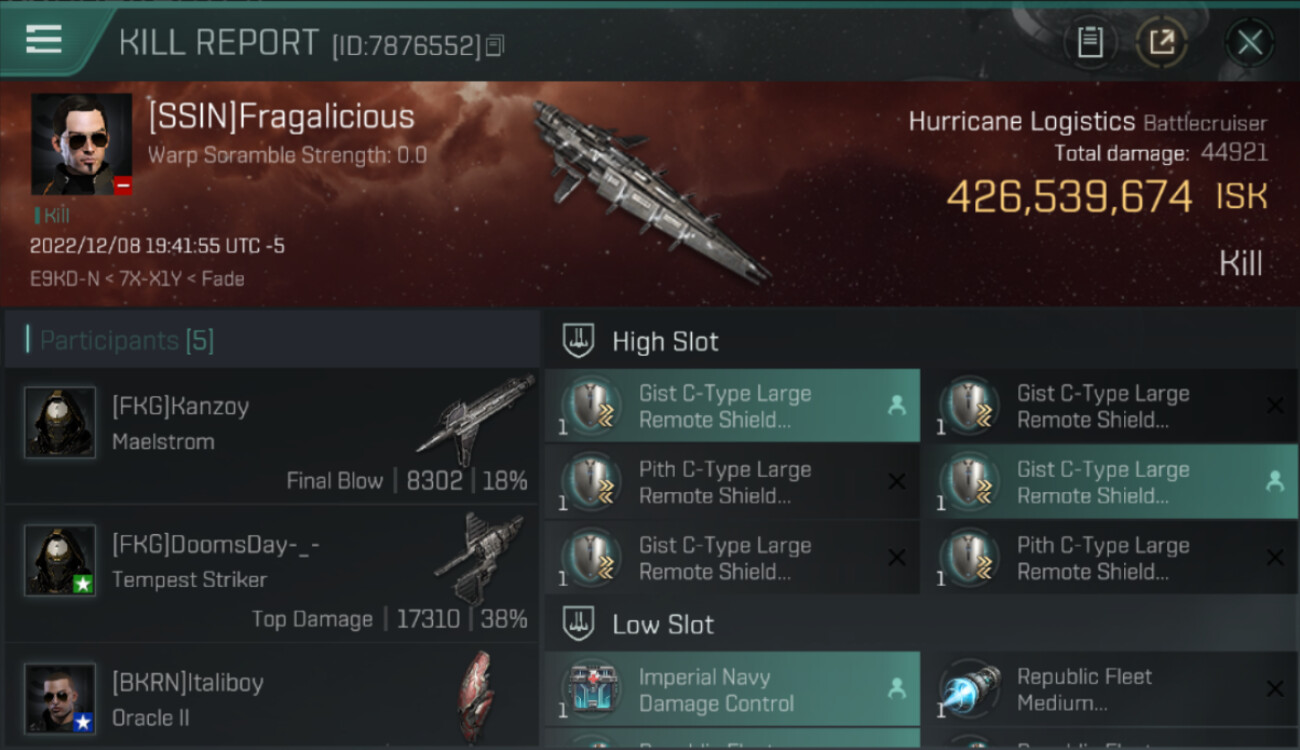Select first Pith C-Type Large Remote Shield

coord(732,482)
